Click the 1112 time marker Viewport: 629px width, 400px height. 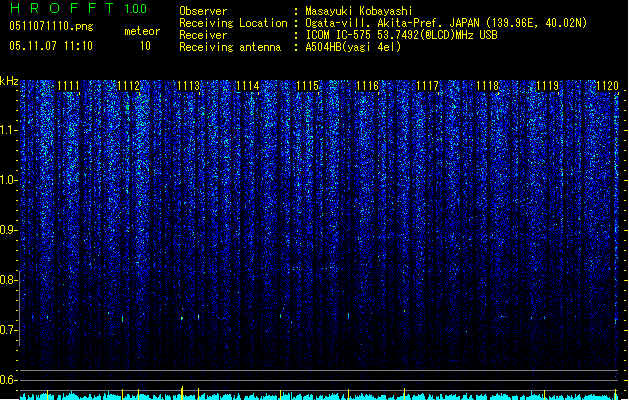(128, 86)
